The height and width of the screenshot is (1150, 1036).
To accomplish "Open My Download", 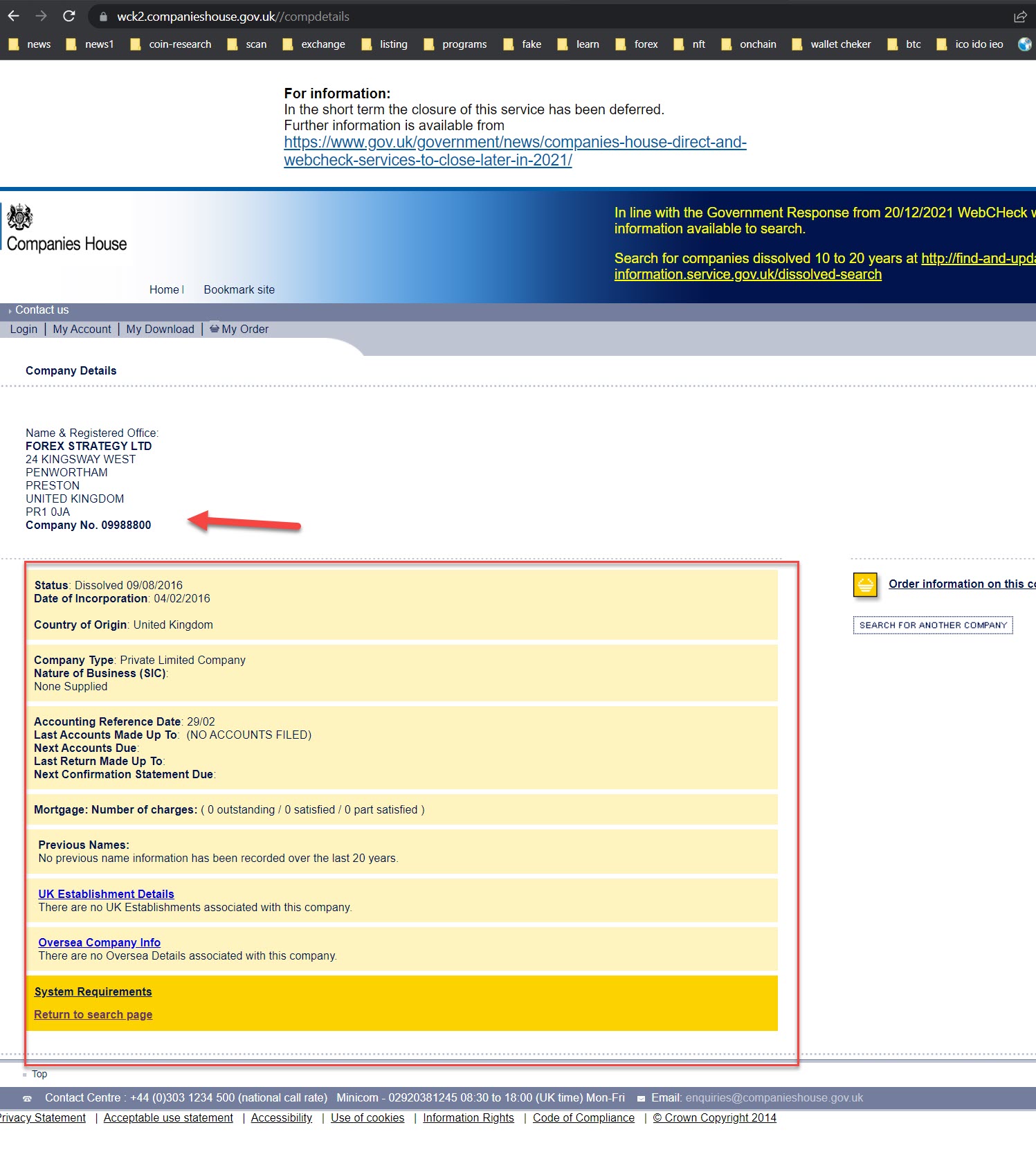I will [160, 329].
